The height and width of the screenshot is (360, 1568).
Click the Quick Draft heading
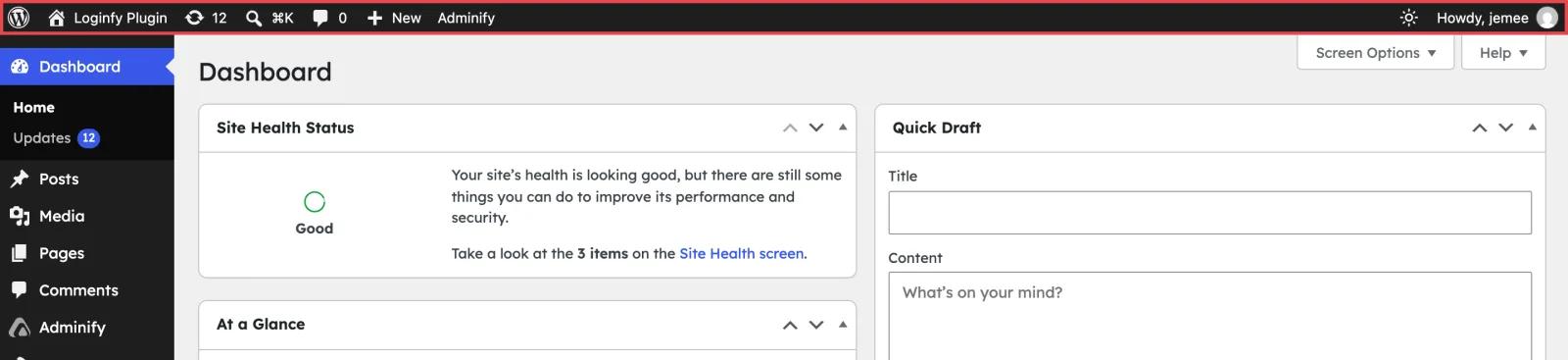(x=937, y=128)
